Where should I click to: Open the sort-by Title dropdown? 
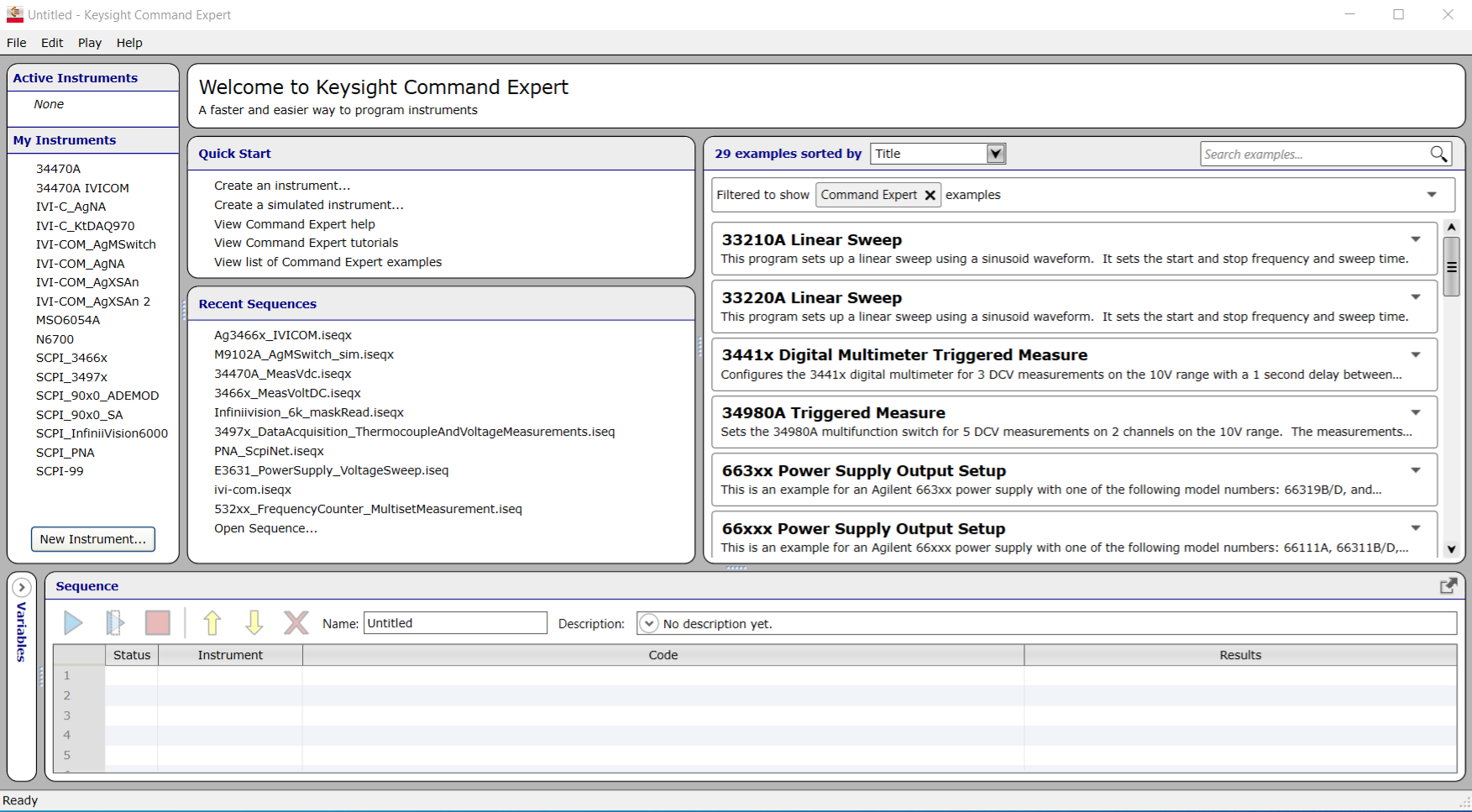pos(995,154)
